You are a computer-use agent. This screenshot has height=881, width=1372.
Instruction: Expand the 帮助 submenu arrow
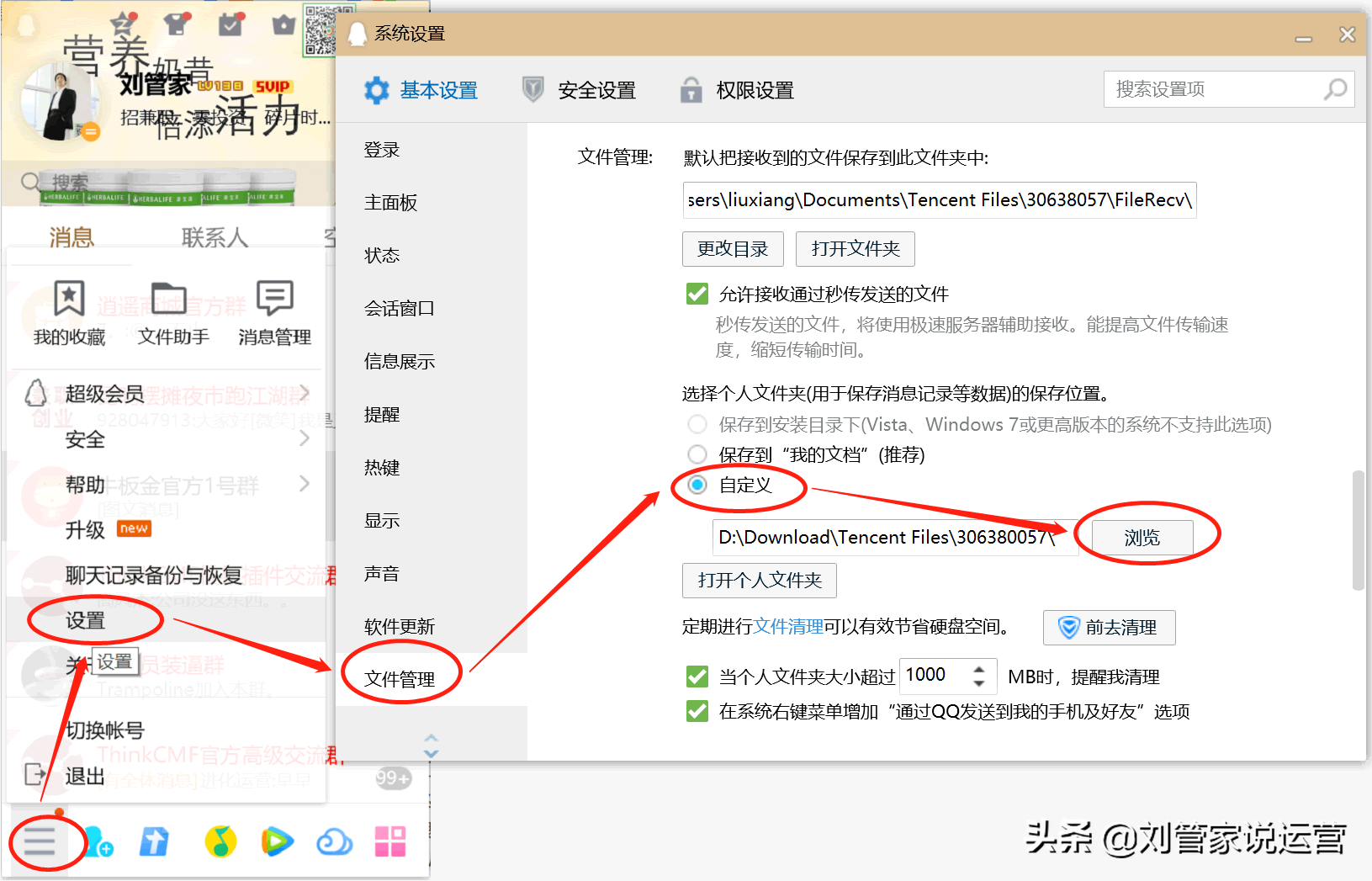pyautogui.click(x=305, y=485)
